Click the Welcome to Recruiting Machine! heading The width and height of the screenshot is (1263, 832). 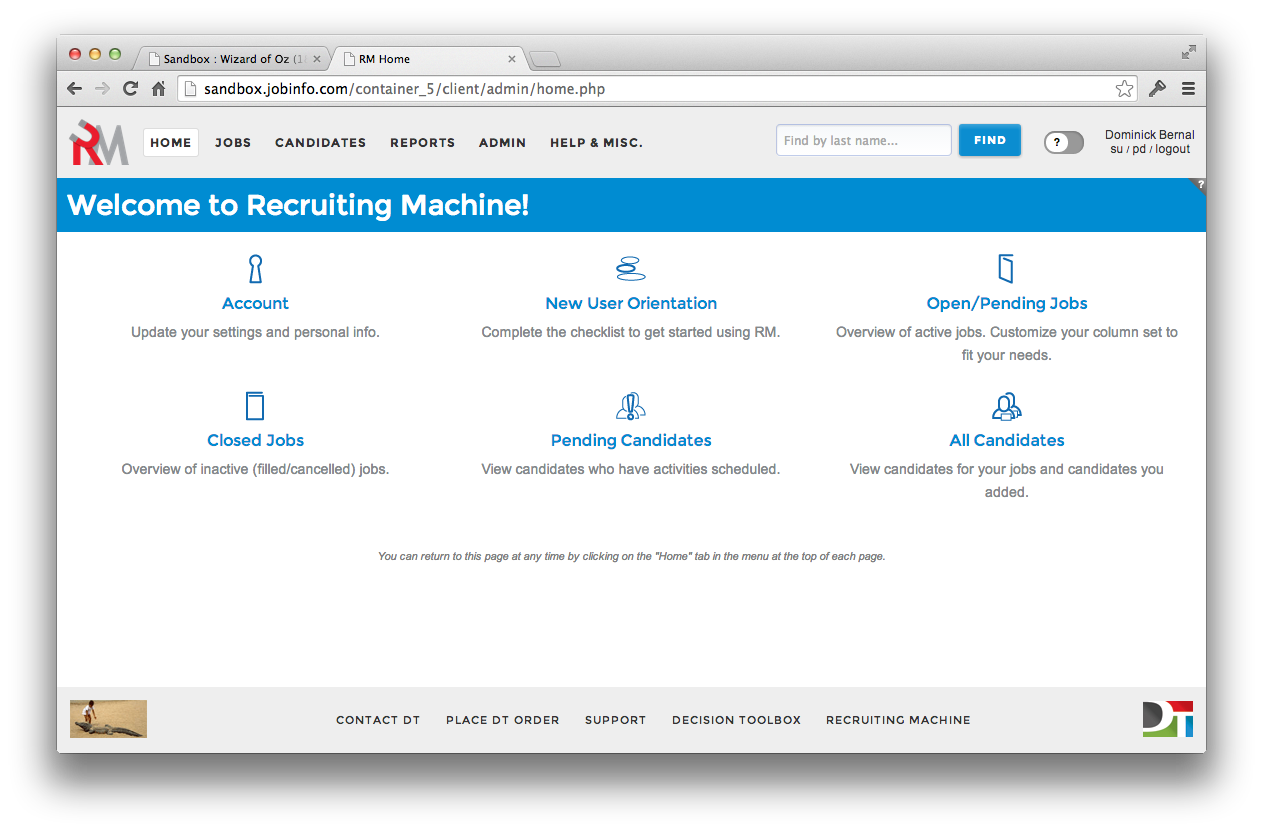pyautogui.click(x=298, y=205)
